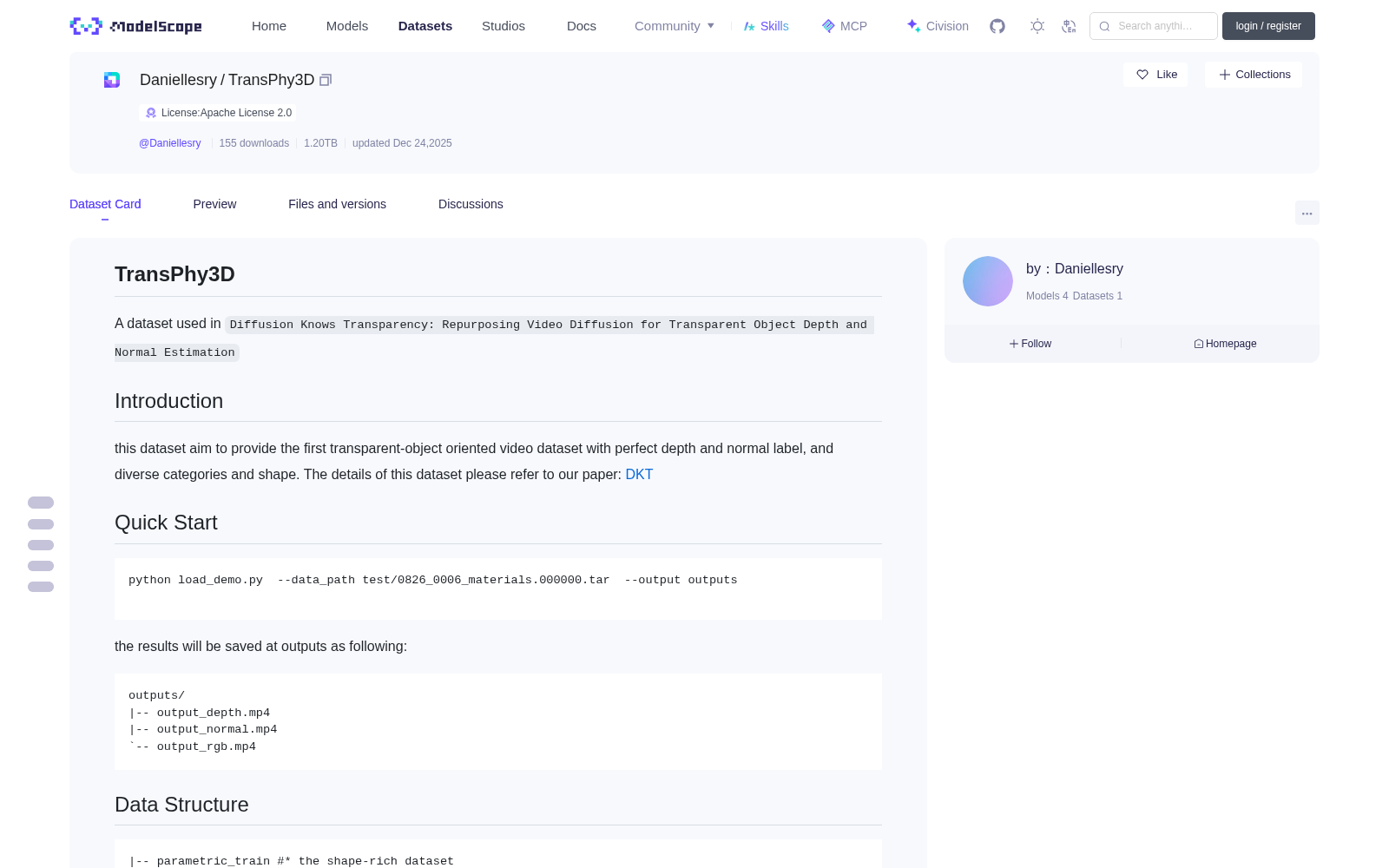This screenshot has width=1389, height=868.
Task: Go to Home in the navigation
Action: 269,26
